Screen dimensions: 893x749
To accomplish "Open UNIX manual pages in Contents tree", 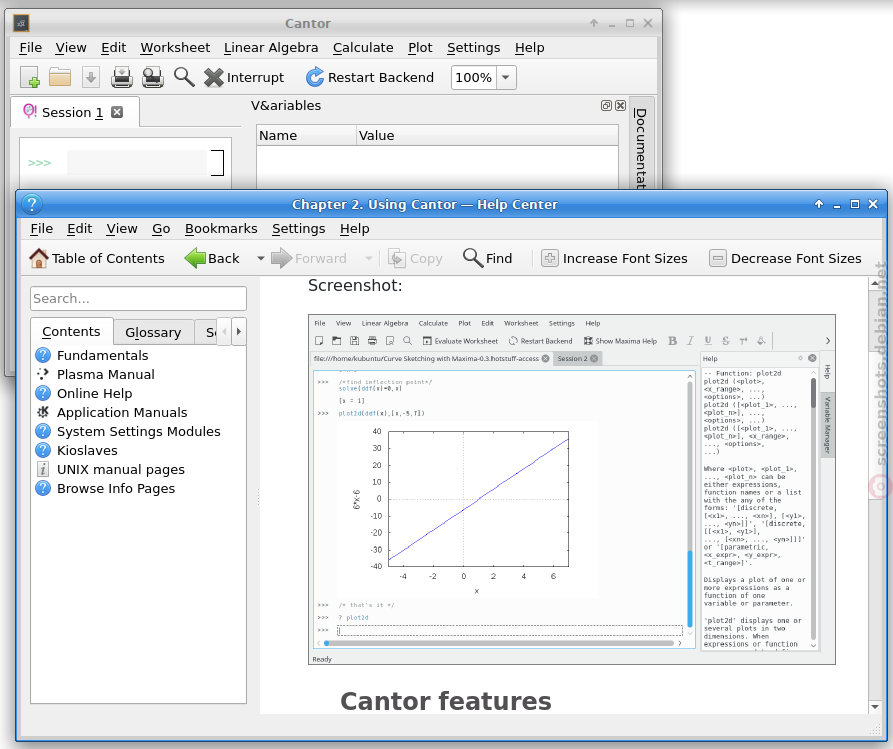I will [121, 469].
